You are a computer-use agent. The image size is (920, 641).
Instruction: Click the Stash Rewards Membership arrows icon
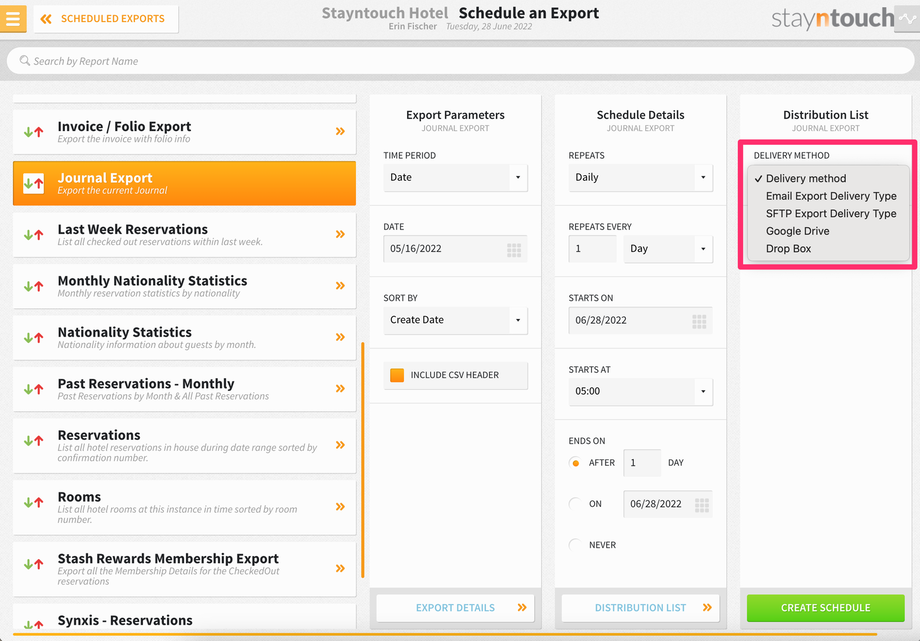tap(33, 564)
